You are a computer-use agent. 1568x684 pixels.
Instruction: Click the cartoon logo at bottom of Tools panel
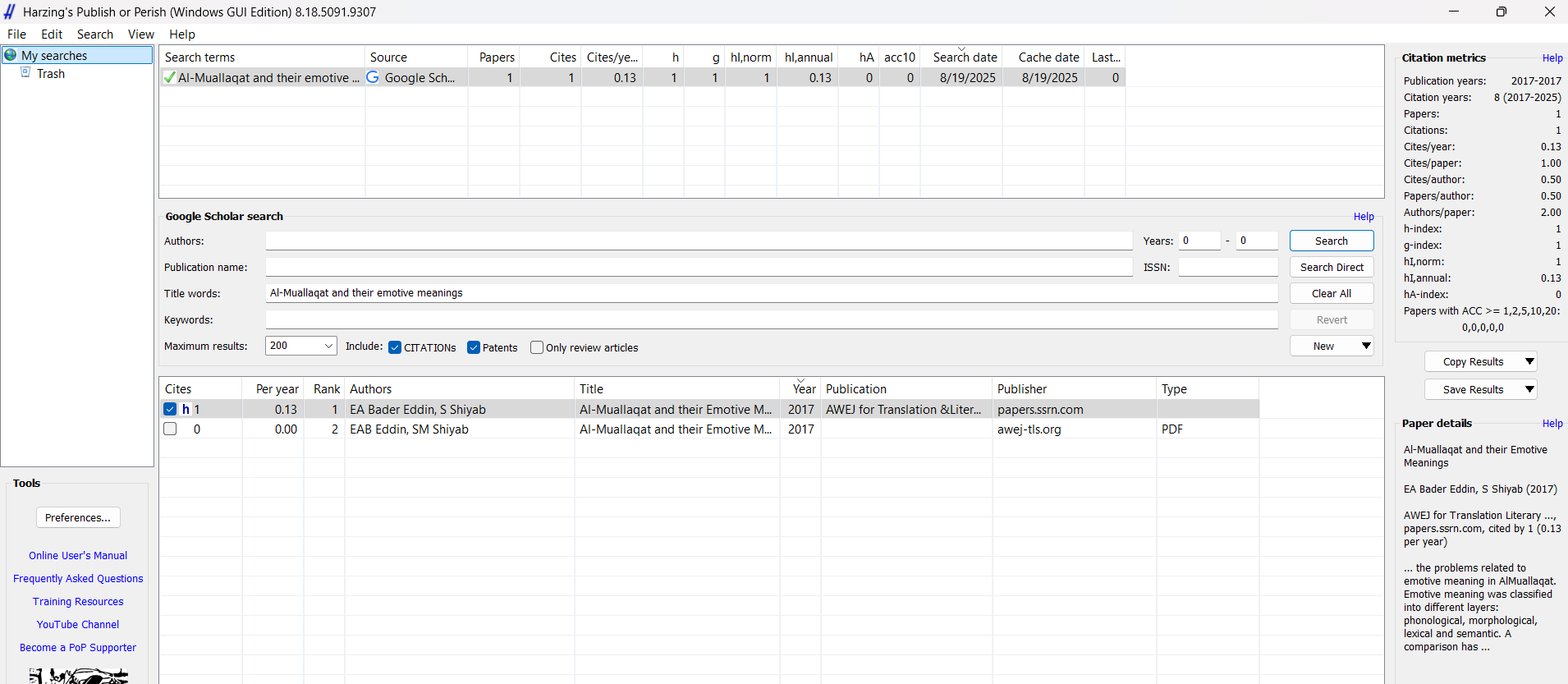(x=78, y=676)
